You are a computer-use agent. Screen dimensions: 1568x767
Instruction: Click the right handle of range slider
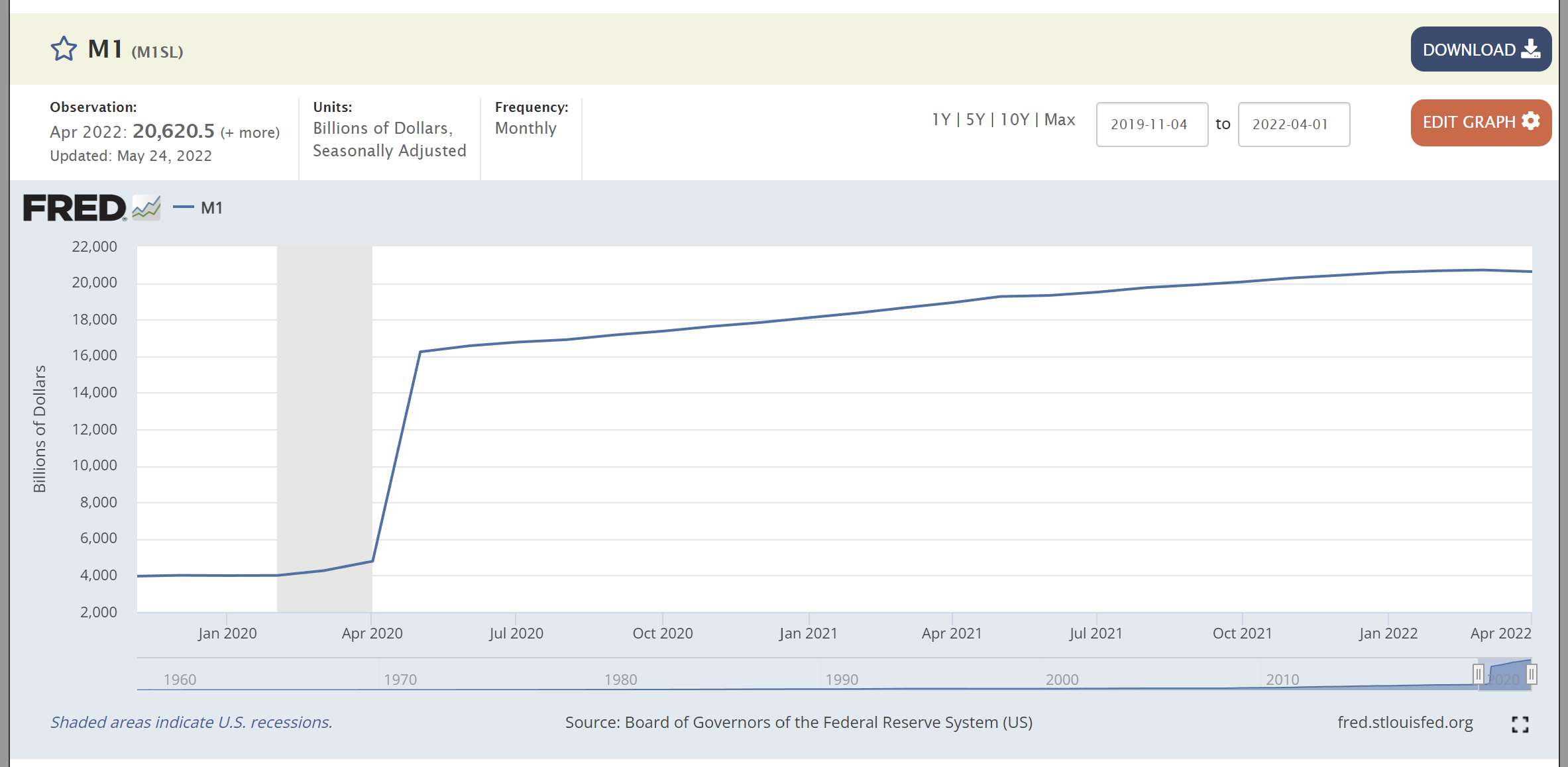[x=1532, y=674]
